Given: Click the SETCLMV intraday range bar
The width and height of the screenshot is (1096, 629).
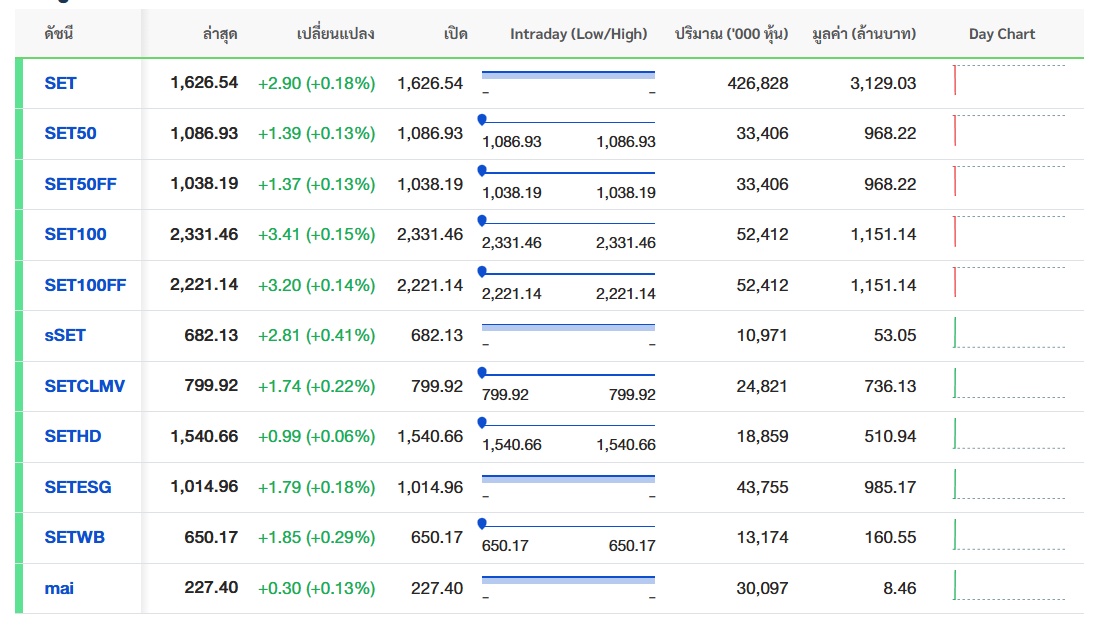Looking at the screenshot, I should point(568,374).
